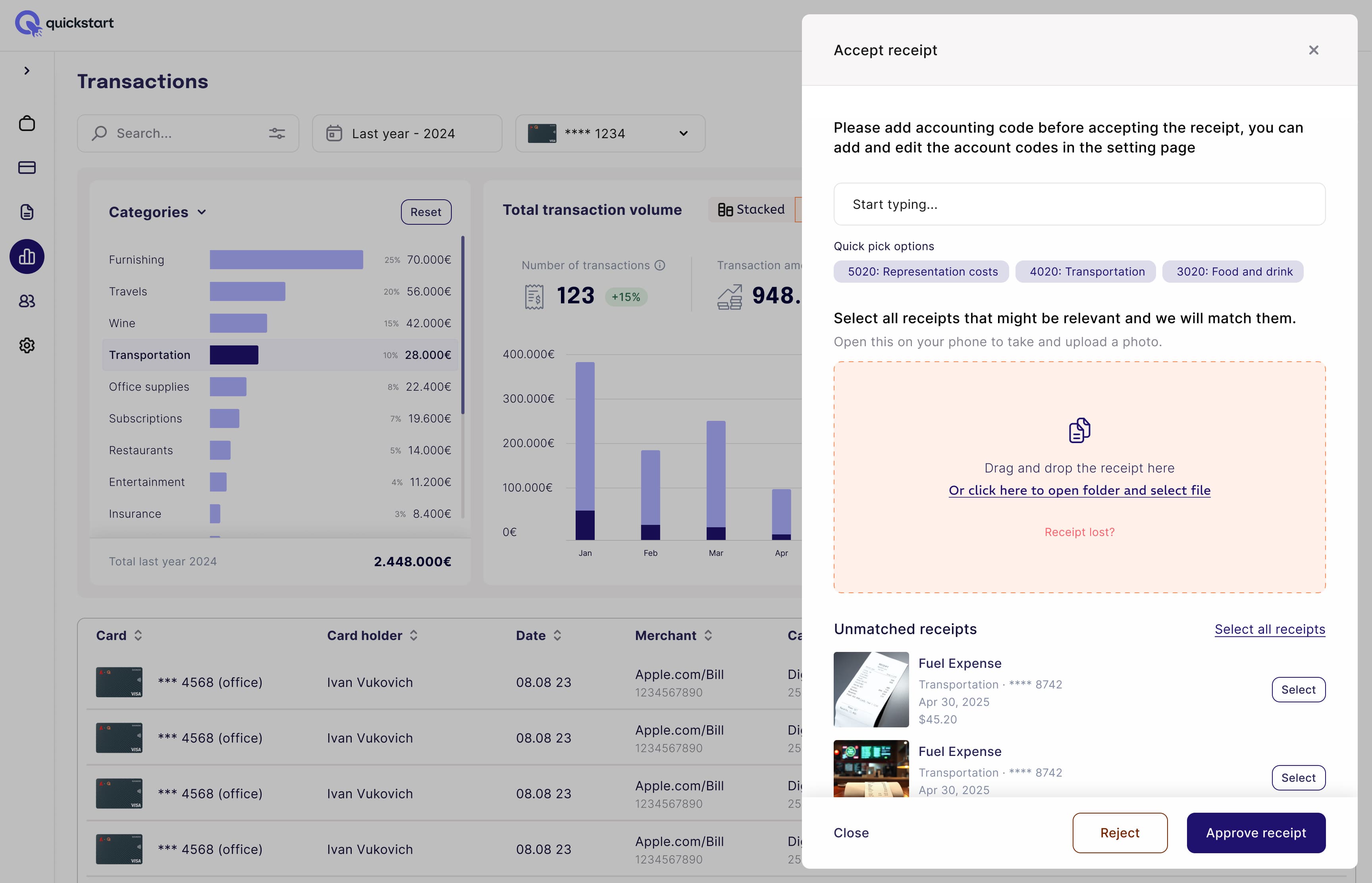Open the search filter options icon
1372x883 pixels.
point(277,133)
